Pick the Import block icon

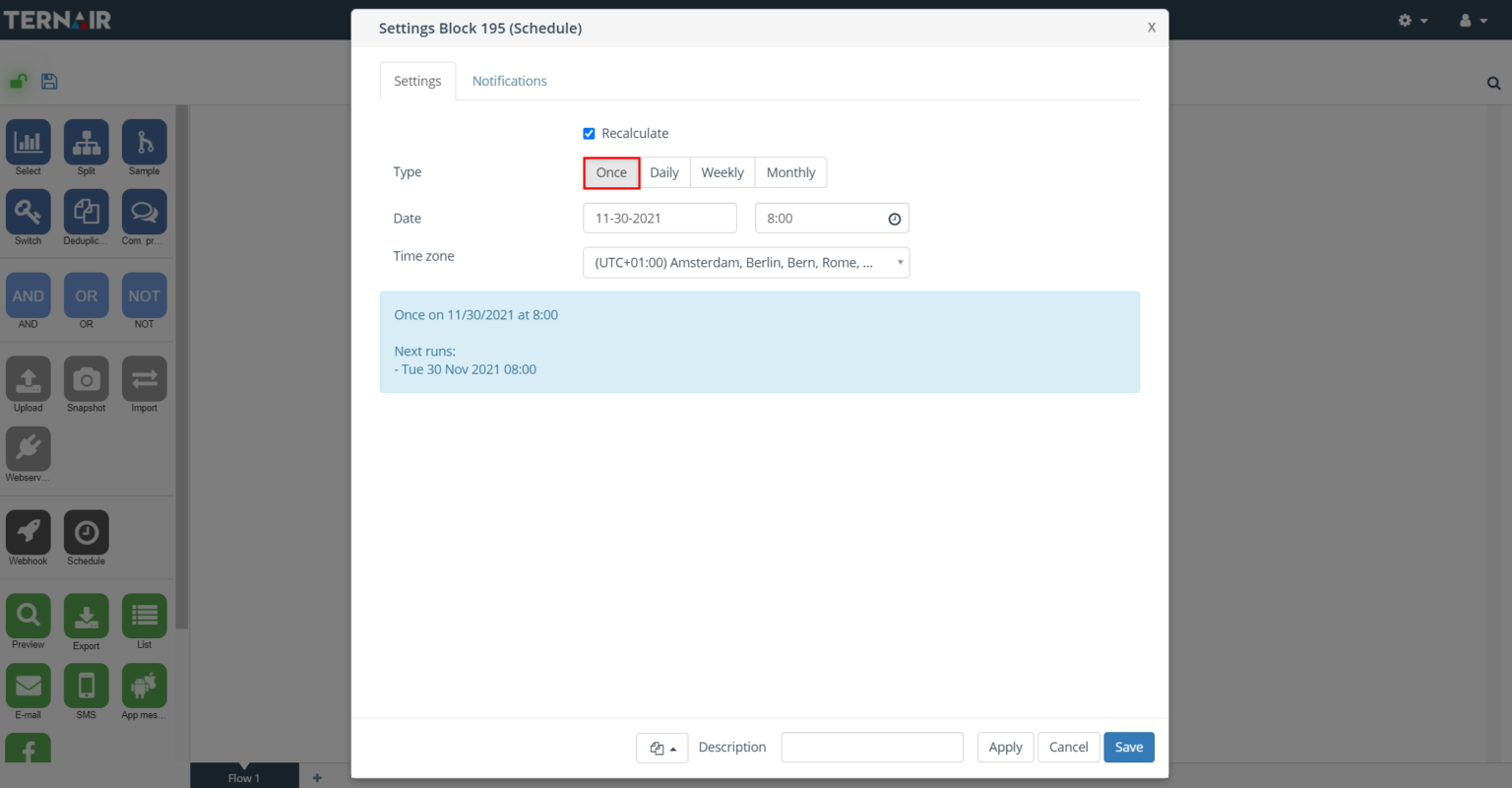coord(145,379)
